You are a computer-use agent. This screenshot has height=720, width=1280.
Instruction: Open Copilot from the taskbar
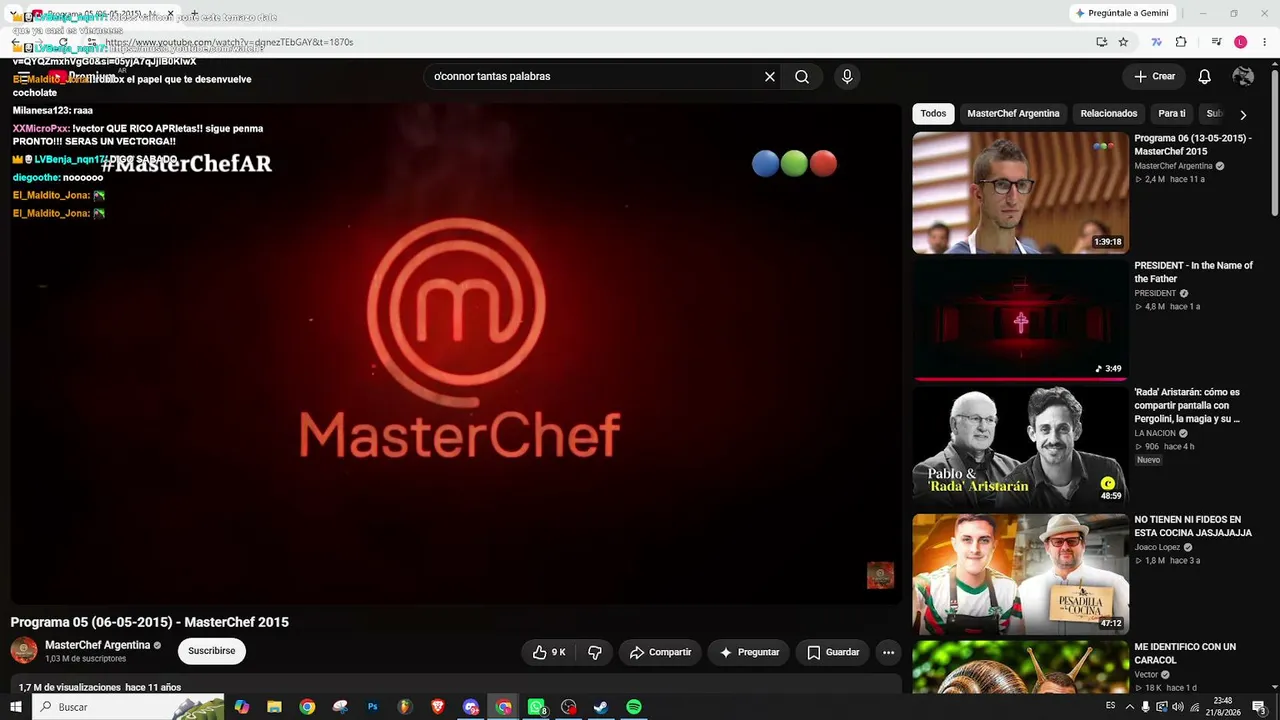point(241,707)
